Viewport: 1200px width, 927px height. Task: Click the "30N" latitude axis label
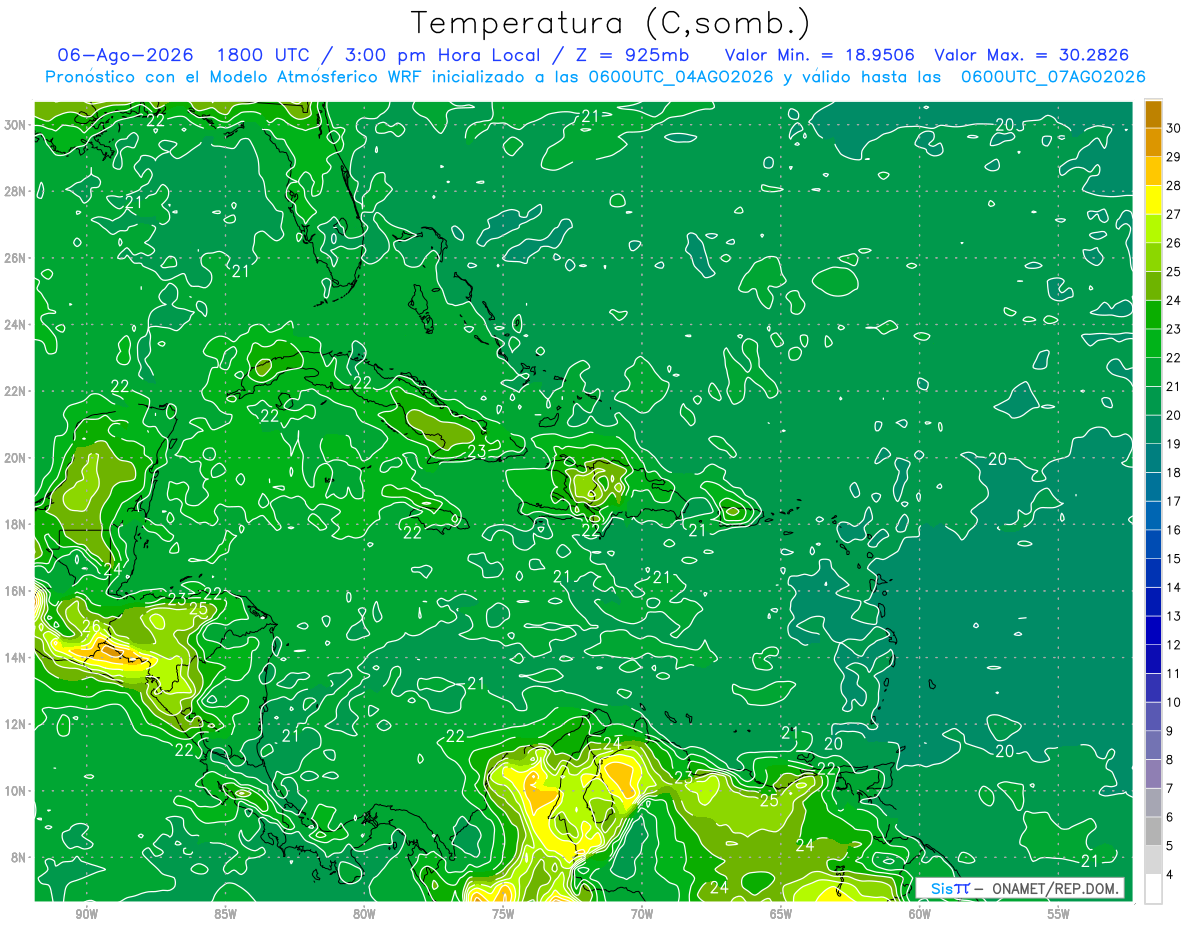(15, 125)
